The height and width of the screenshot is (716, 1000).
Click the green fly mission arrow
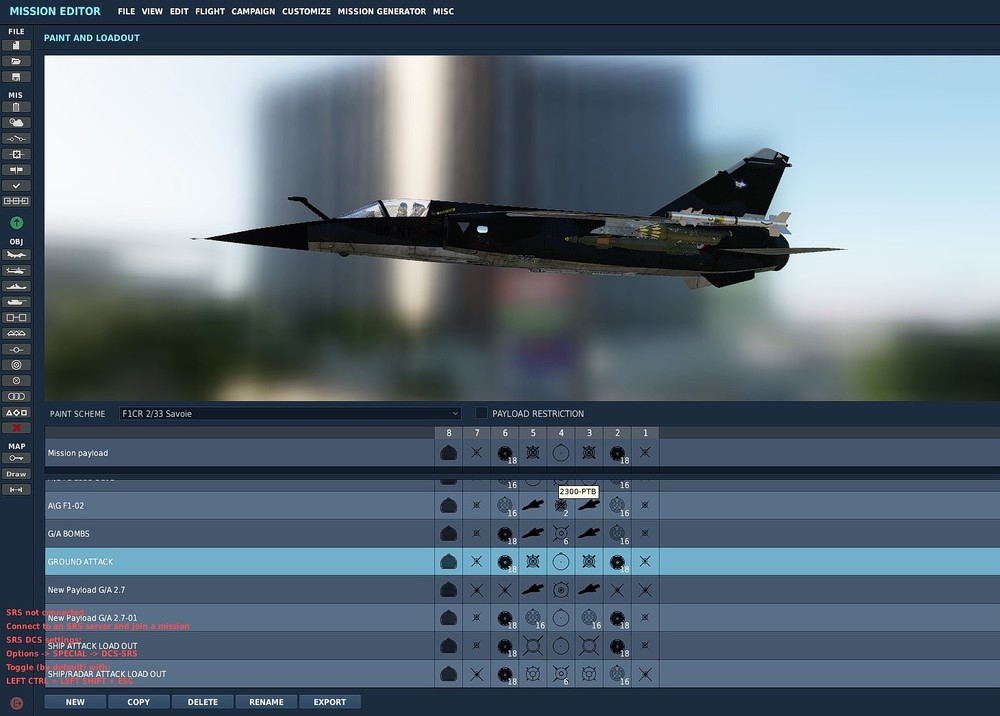pos(17,223)
